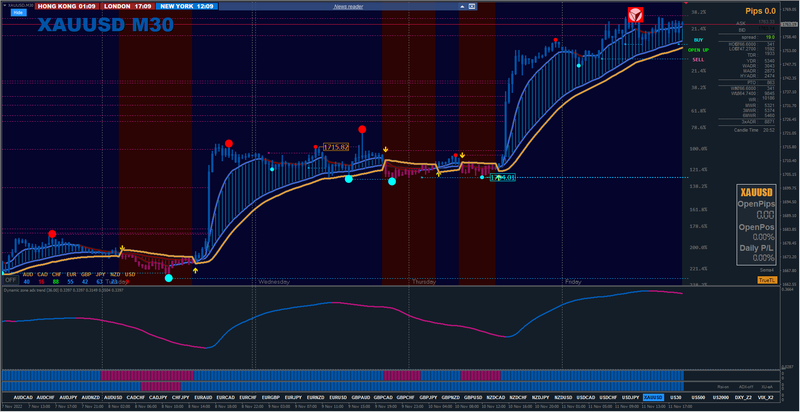Select the GBPUSD symbol button

(x=473, y=397)
